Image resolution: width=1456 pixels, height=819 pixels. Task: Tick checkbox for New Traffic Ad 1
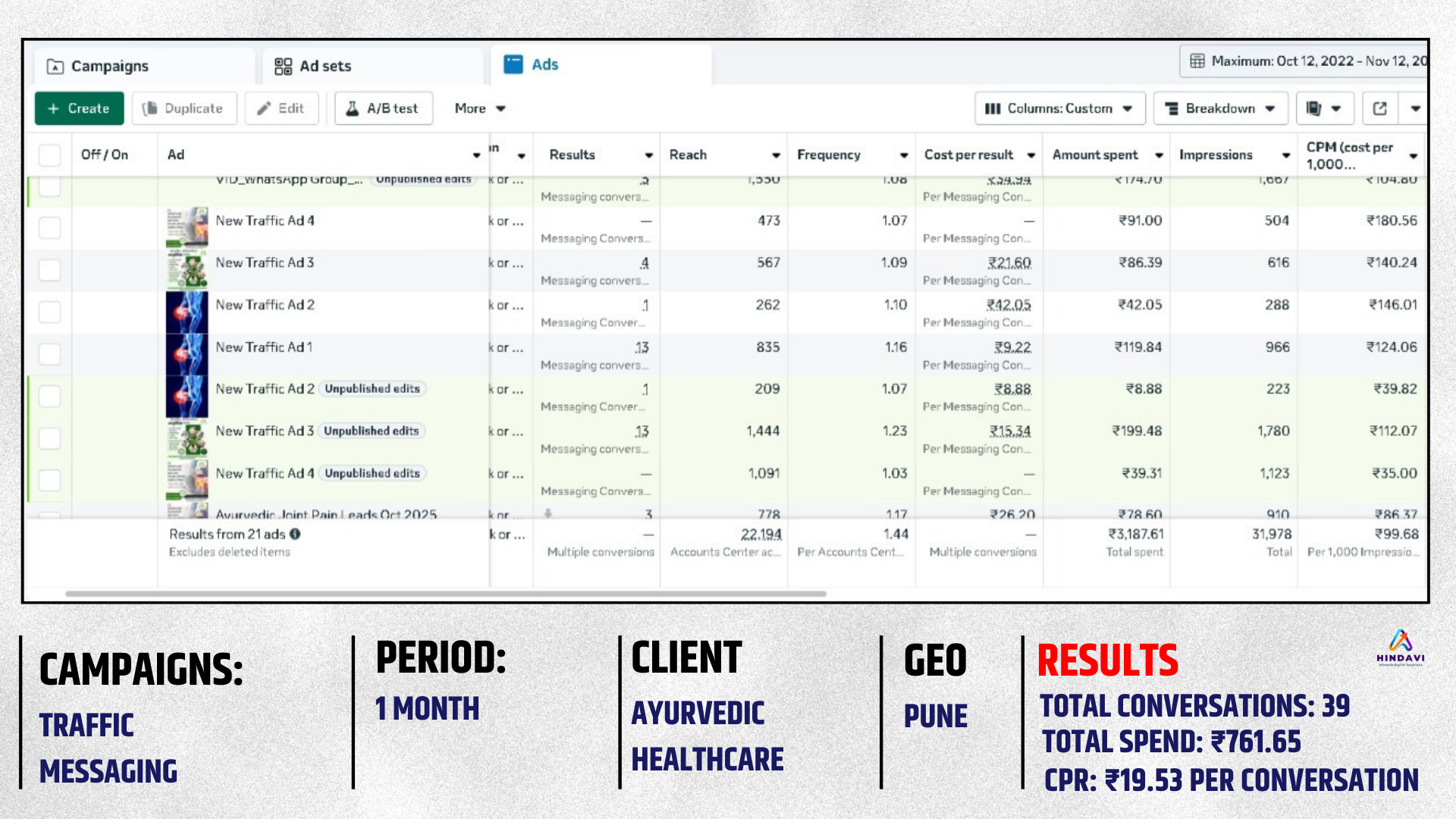point(50,354)
